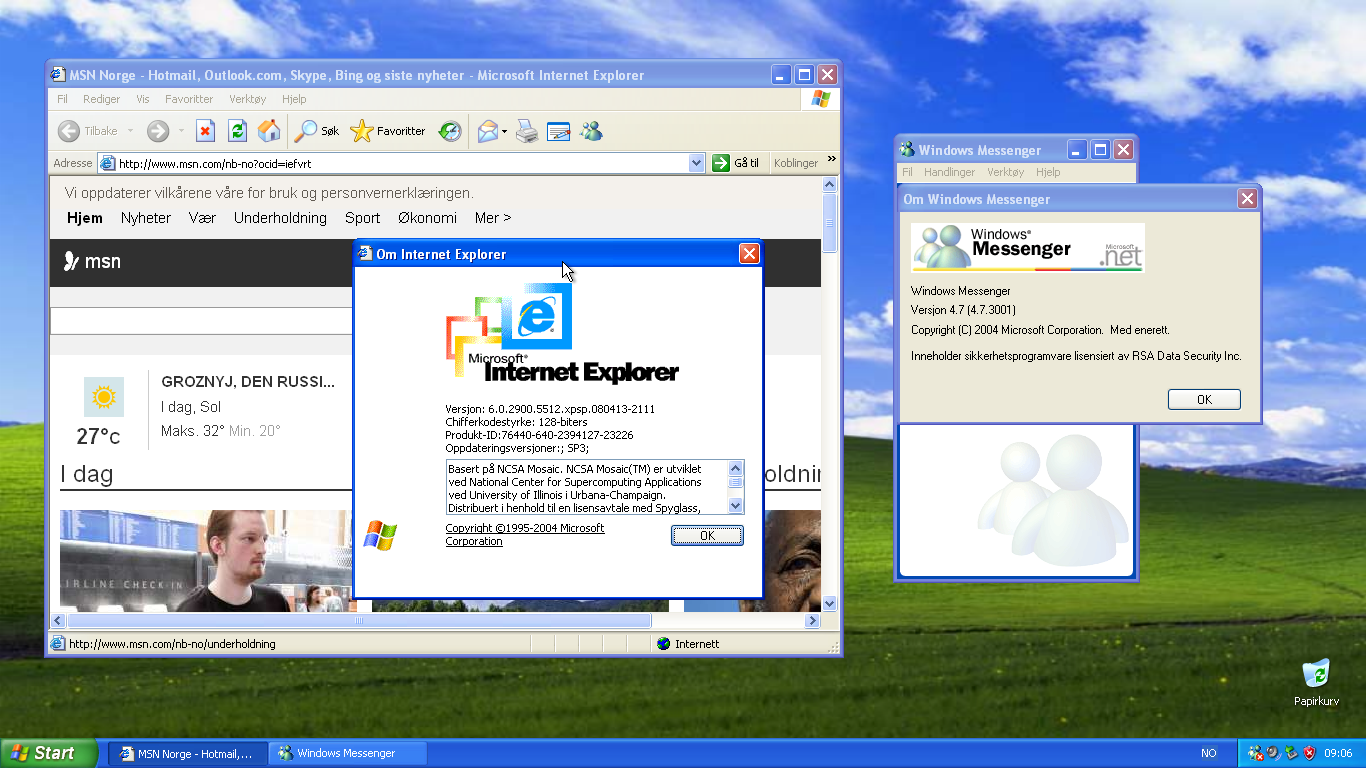Click the horizontal scrollbar at page bottom

tap(360, 621)
